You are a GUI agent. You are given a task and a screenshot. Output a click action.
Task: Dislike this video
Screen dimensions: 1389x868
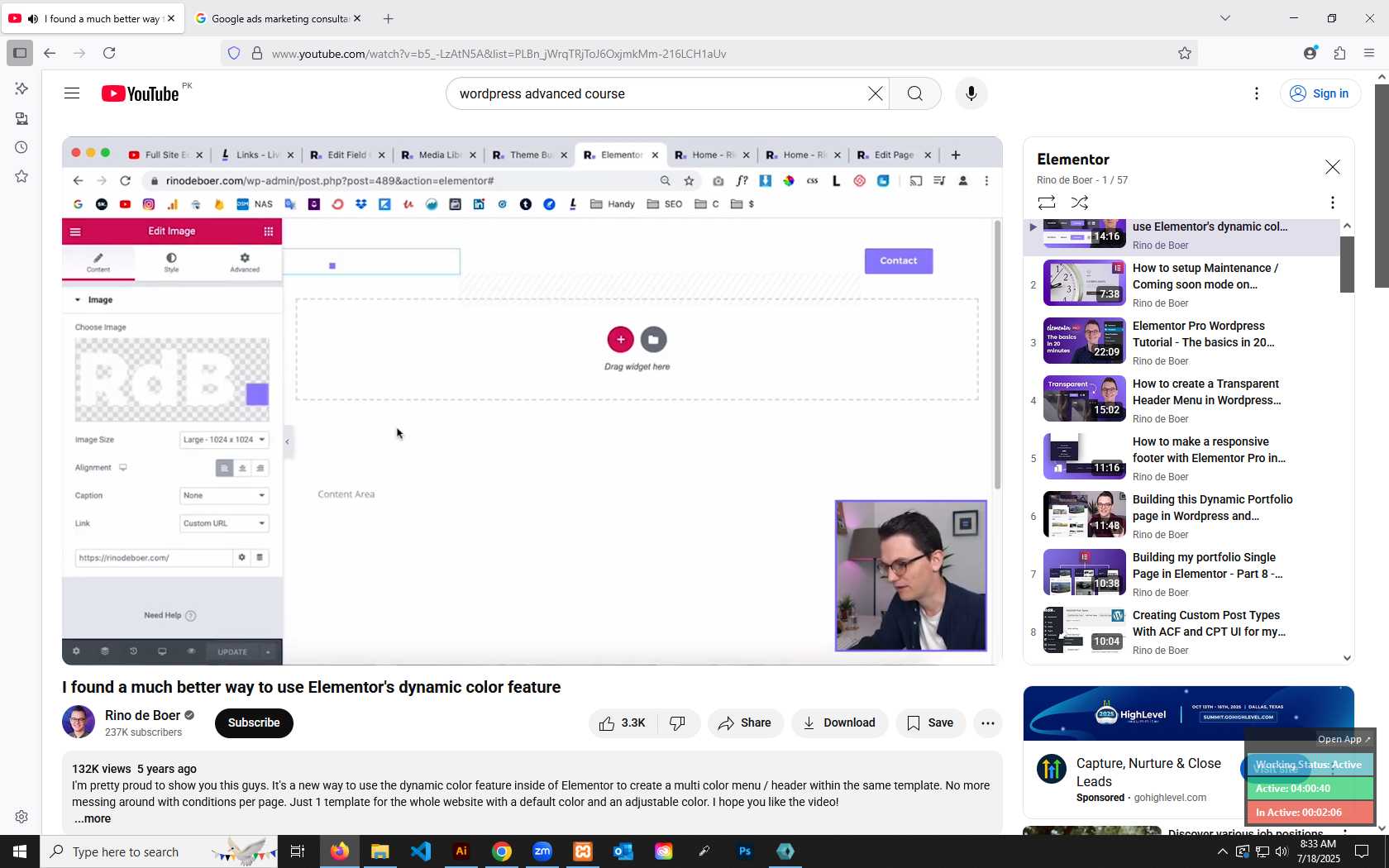[678, 723]
